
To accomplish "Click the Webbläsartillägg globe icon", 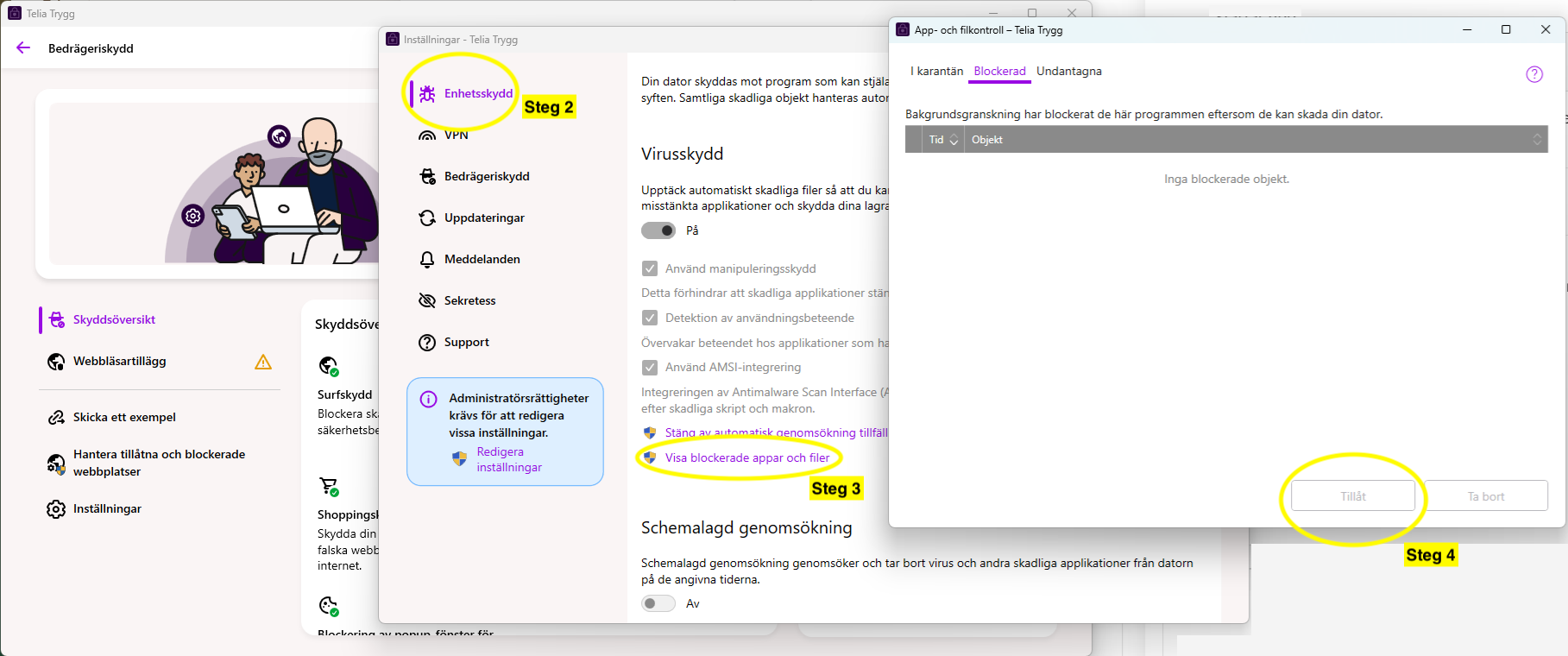I will [56, 362].
